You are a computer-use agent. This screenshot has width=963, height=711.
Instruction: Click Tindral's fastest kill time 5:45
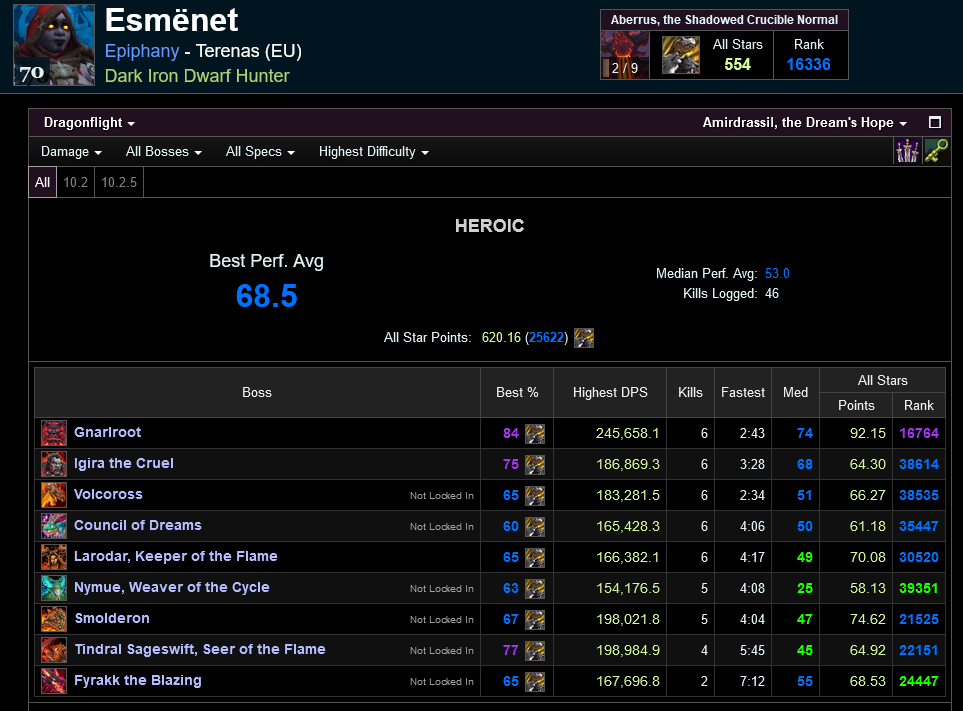(x=752, y=651)
